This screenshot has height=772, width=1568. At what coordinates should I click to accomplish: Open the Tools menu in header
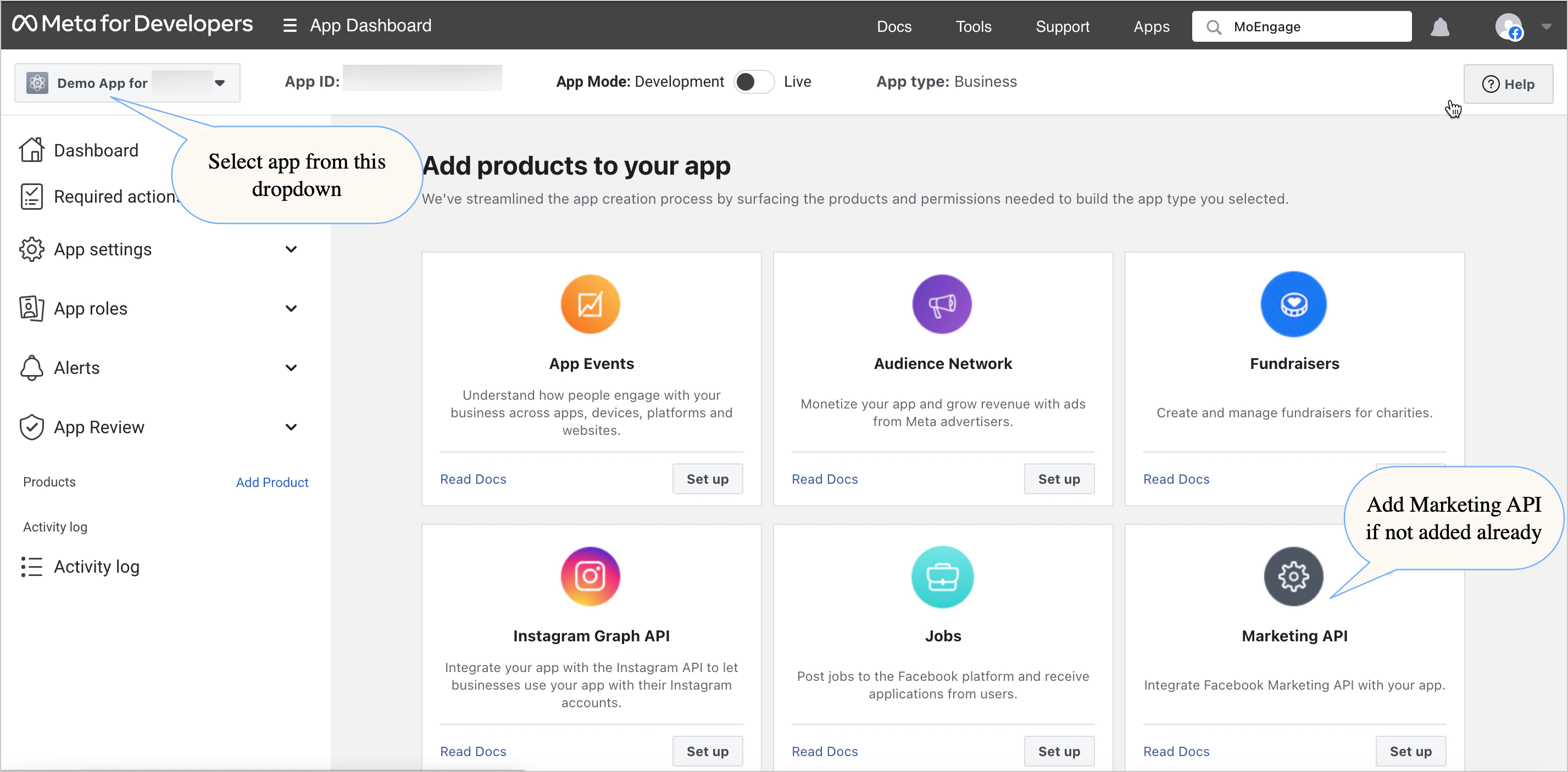[972, 27]
